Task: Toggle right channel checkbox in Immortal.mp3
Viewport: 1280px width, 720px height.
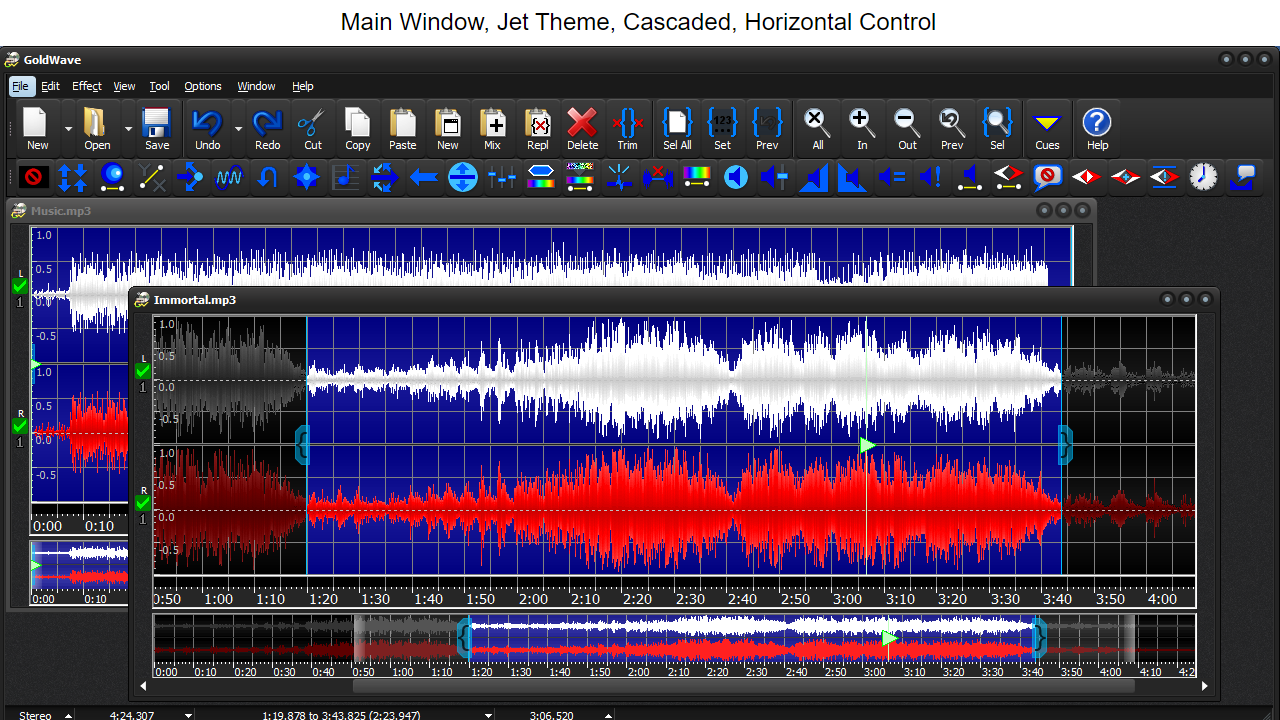Action: pyautogui.click(x=143, y=504)
